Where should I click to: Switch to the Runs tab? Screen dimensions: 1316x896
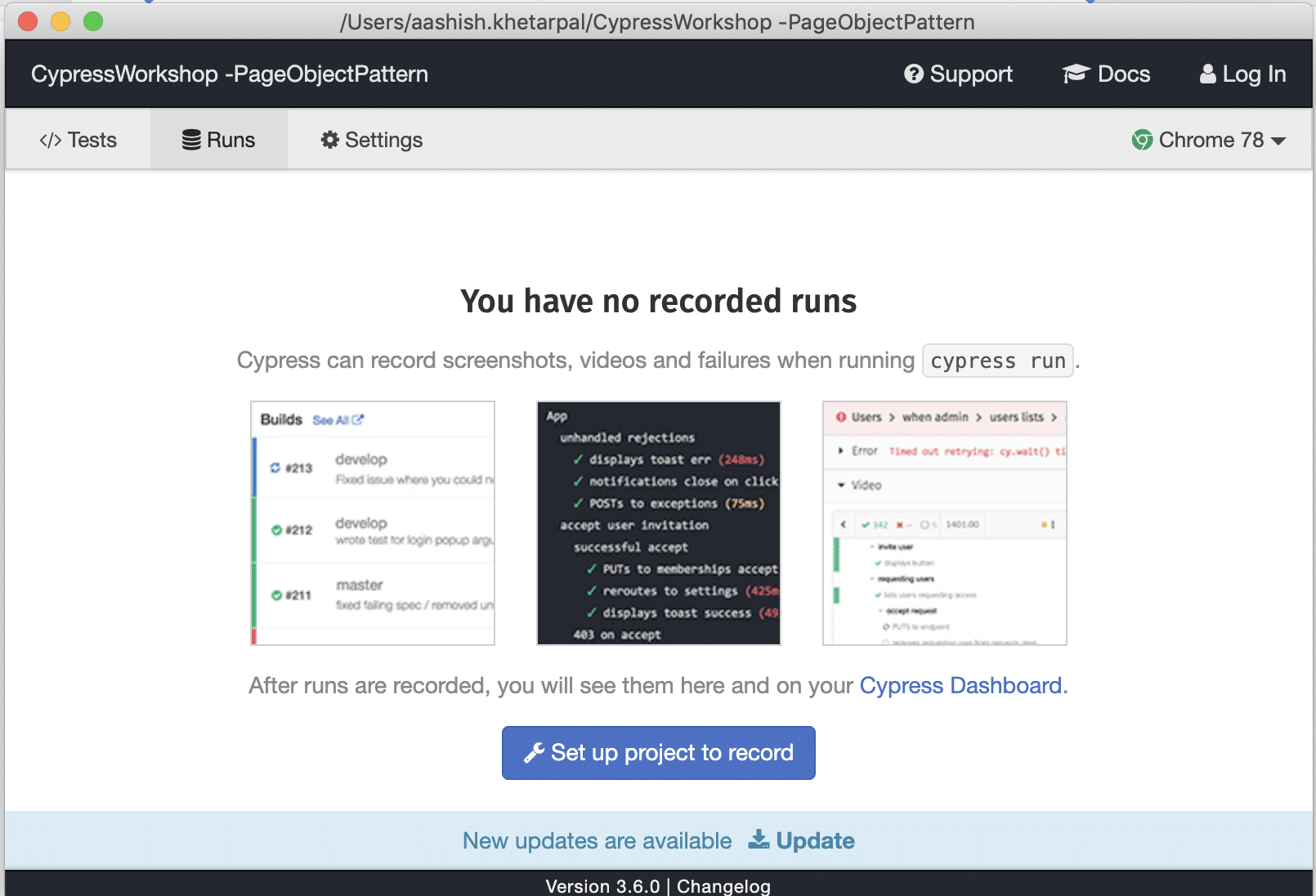(218, 139)
